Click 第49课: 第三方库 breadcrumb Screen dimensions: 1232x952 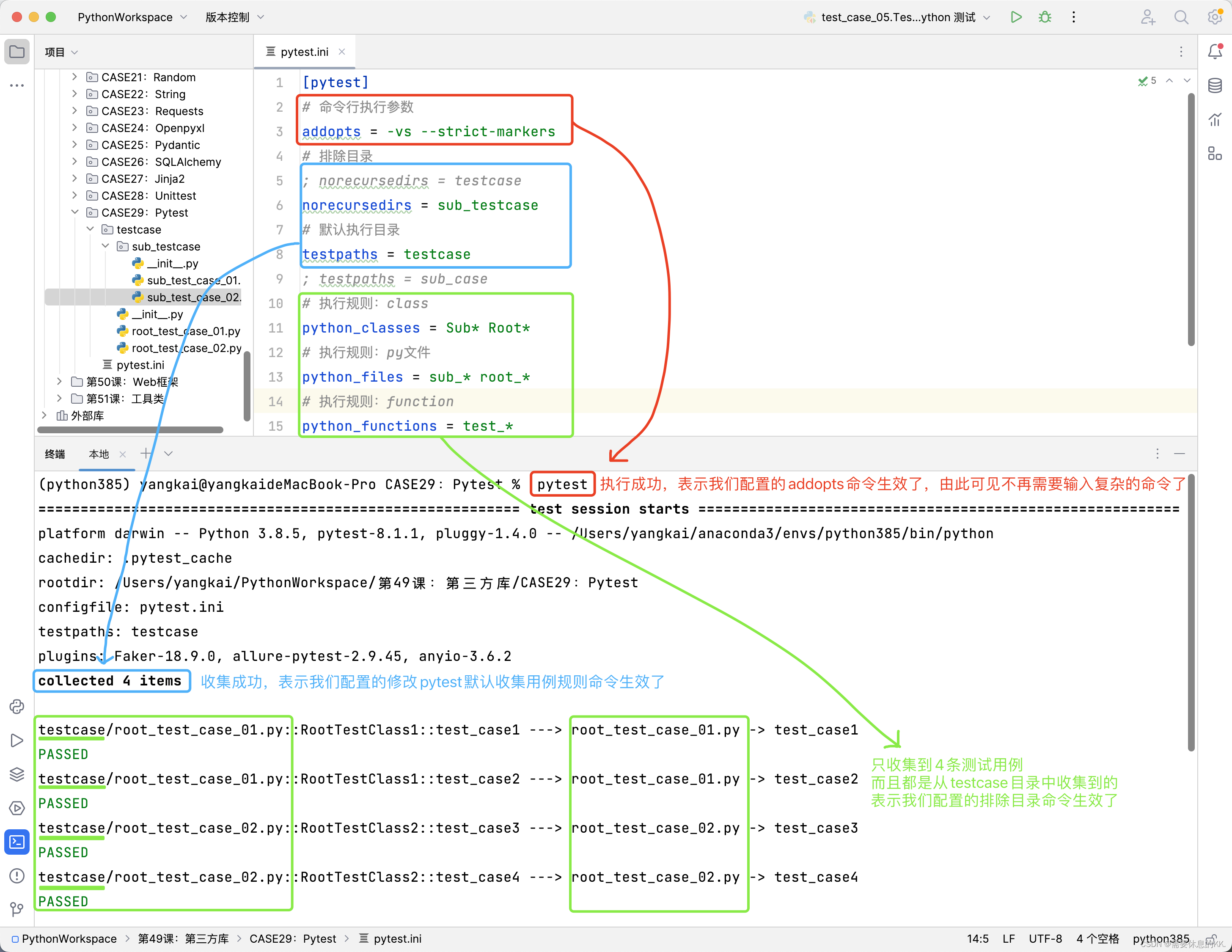183,938
